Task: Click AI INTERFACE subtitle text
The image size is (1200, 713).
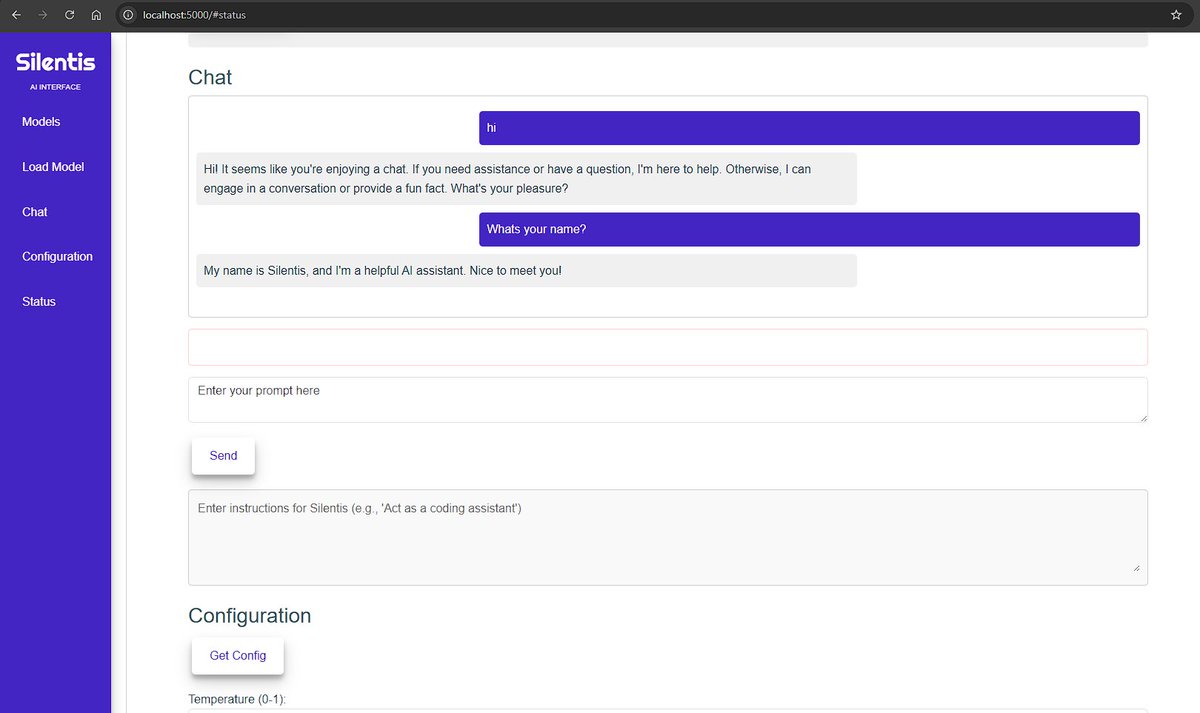Action: 56,87
